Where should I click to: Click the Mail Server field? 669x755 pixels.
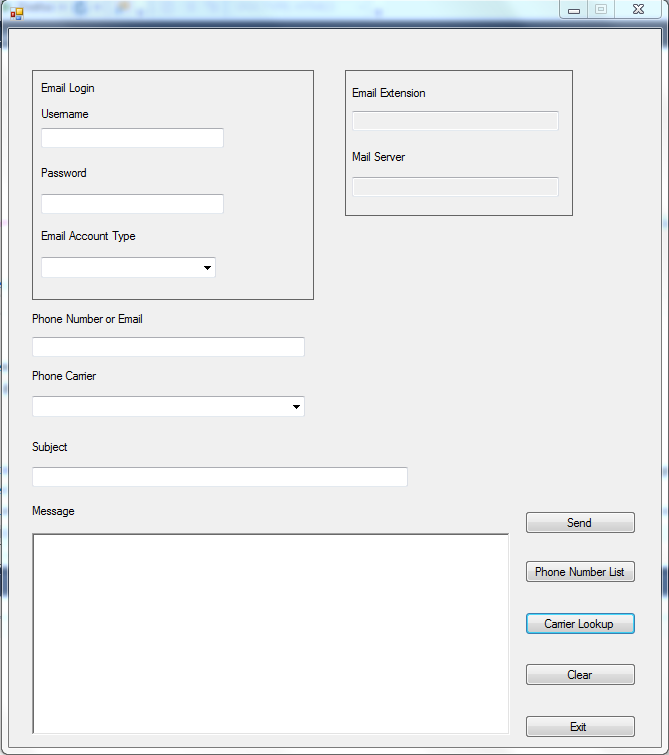[x=455, y=186]
